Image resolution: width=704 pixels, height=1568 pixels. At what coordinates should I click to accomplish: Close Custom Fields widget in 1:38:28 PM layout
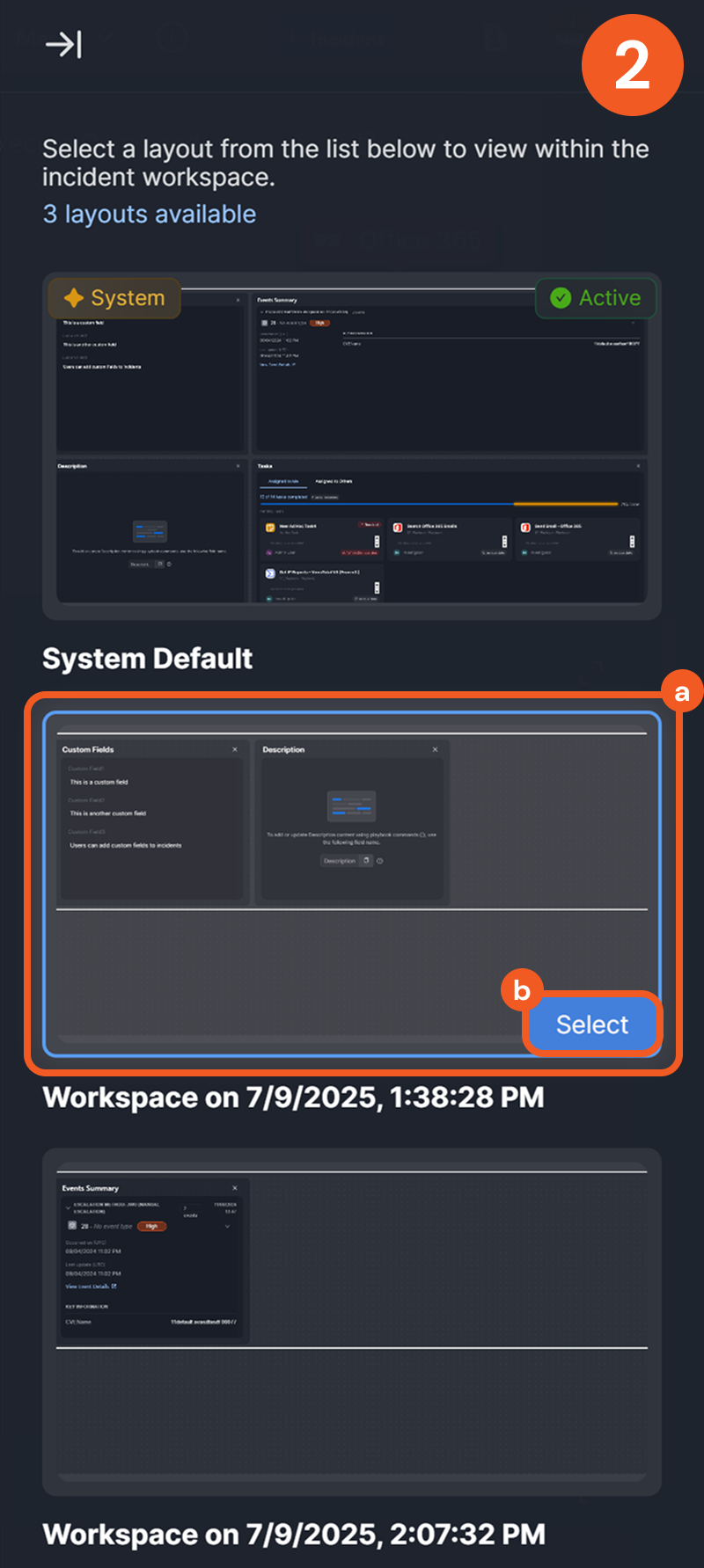coord(235,749)
